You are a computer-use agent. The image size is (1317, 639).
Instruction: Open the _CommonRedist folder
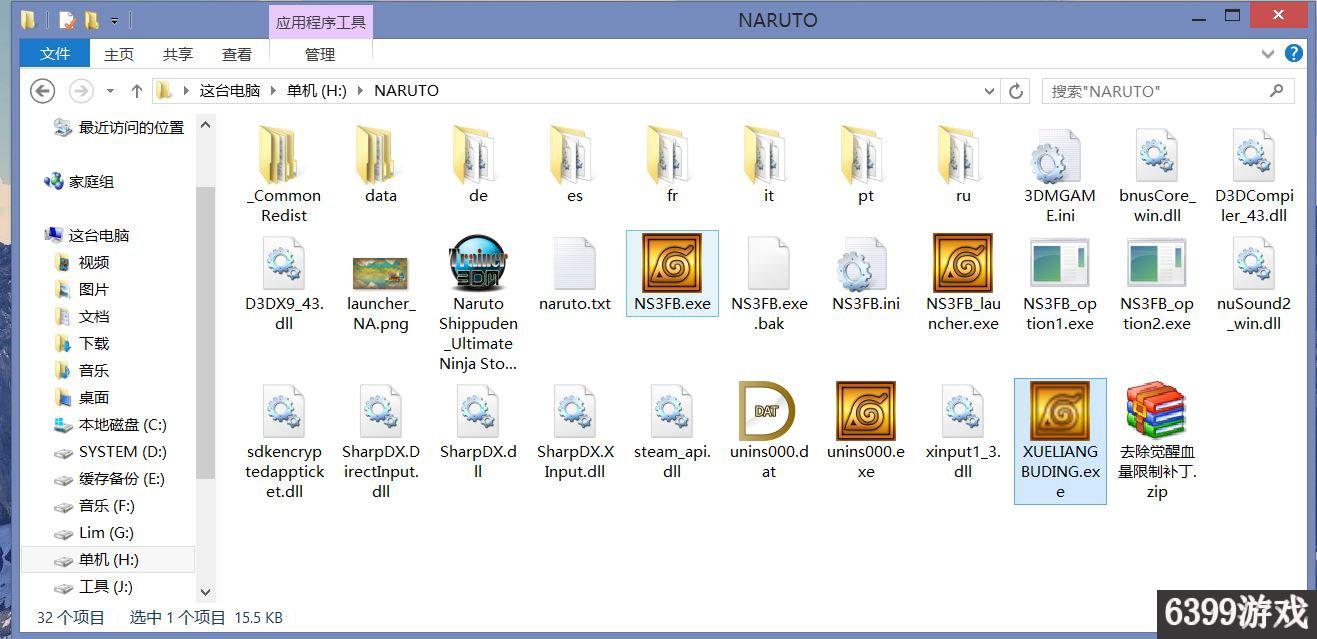(x=284, y=176)
